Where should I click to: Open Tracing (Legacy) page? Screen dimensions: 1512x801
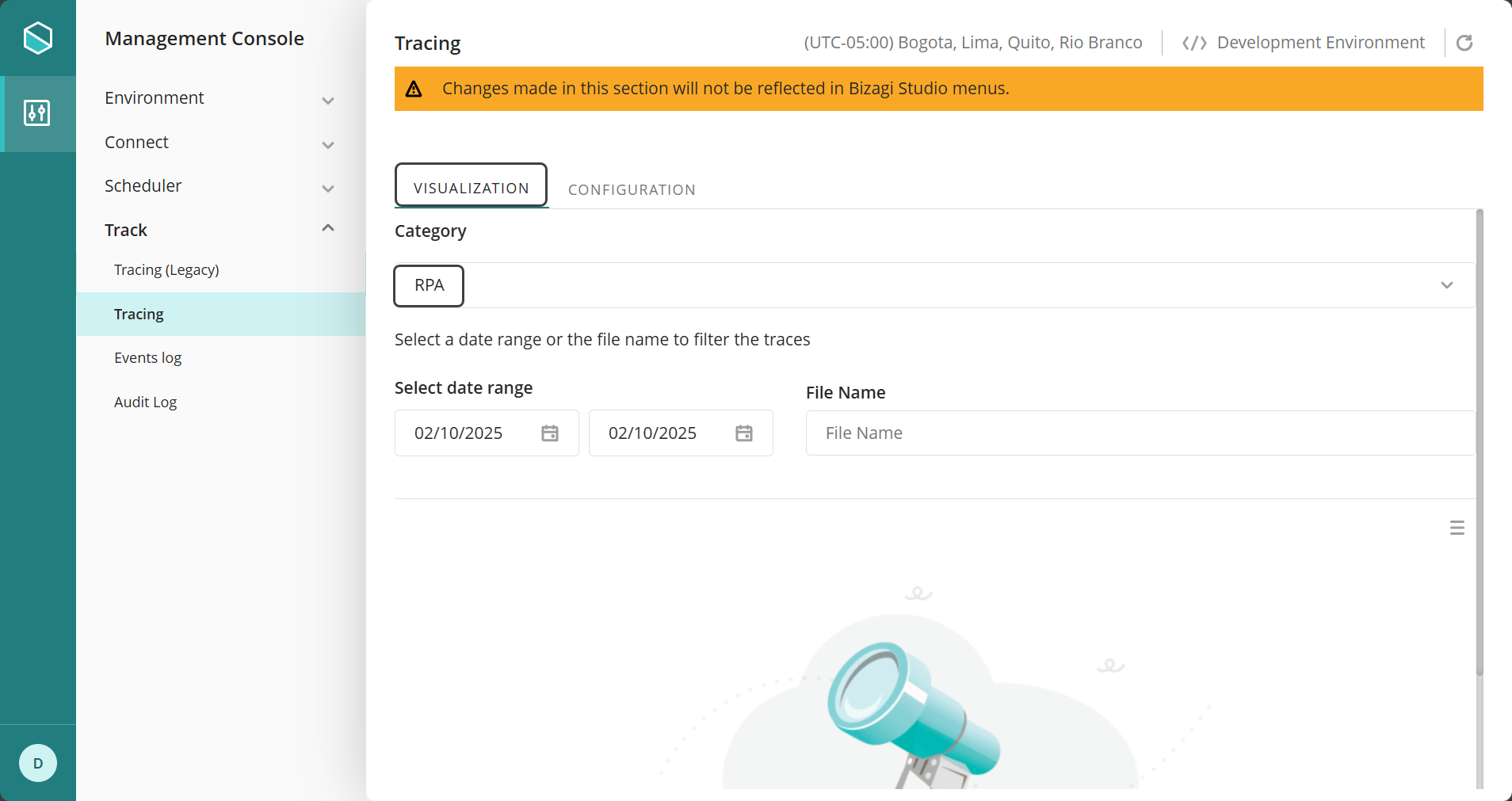pyautogui.click(x=166, y=270)
